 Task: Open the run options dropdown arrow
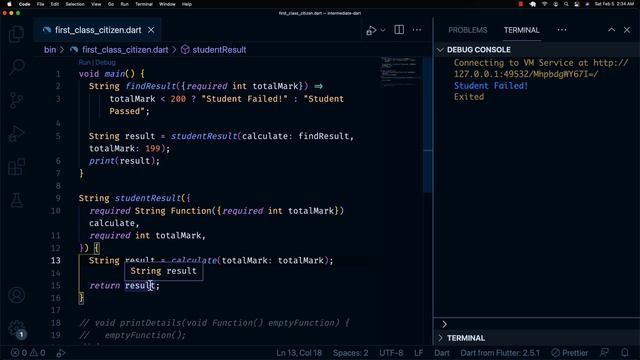[383, 30]
